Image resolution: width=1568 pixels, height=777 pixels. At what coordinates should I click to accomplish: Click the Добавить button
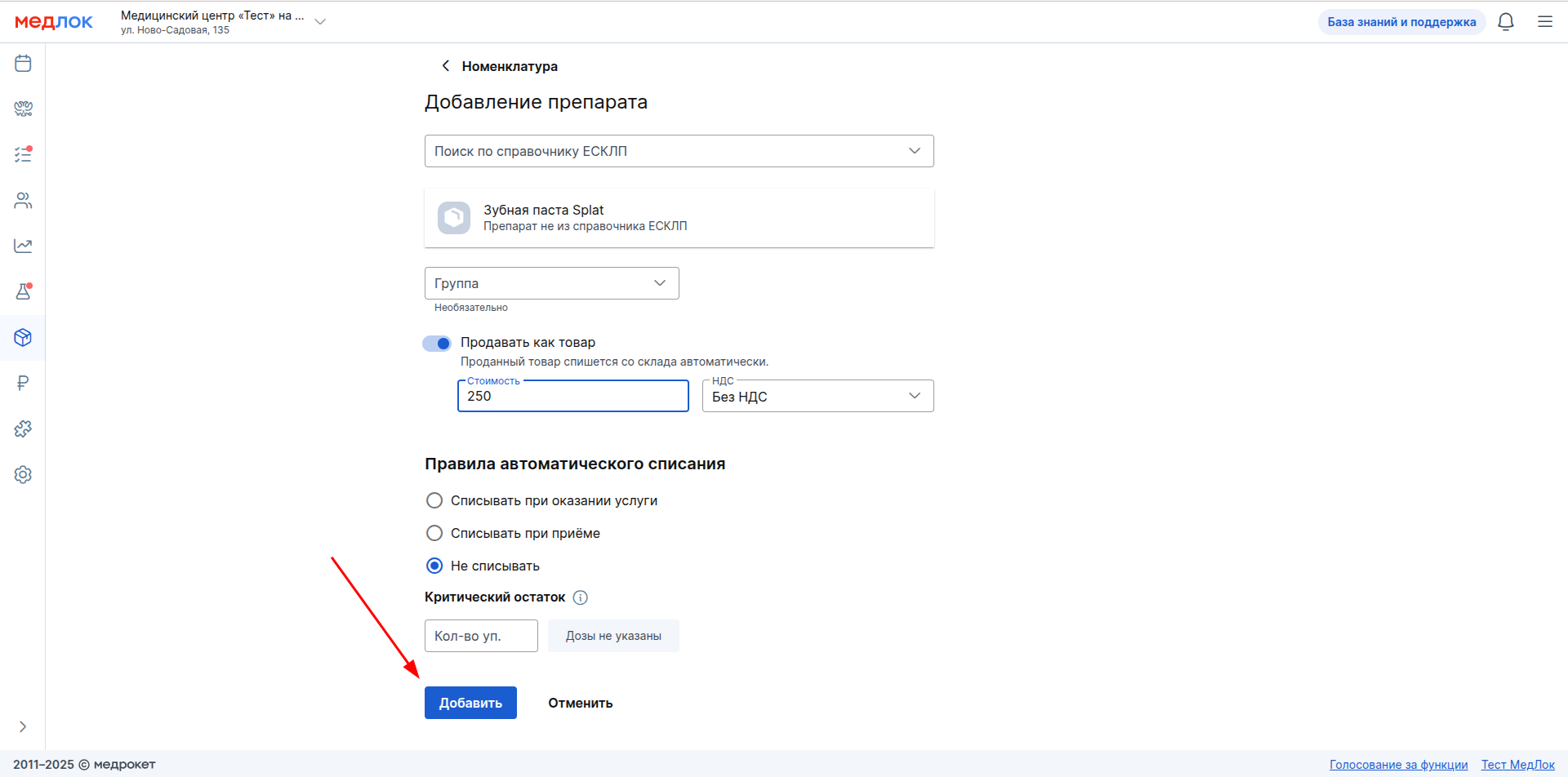(x=470, y=703)
